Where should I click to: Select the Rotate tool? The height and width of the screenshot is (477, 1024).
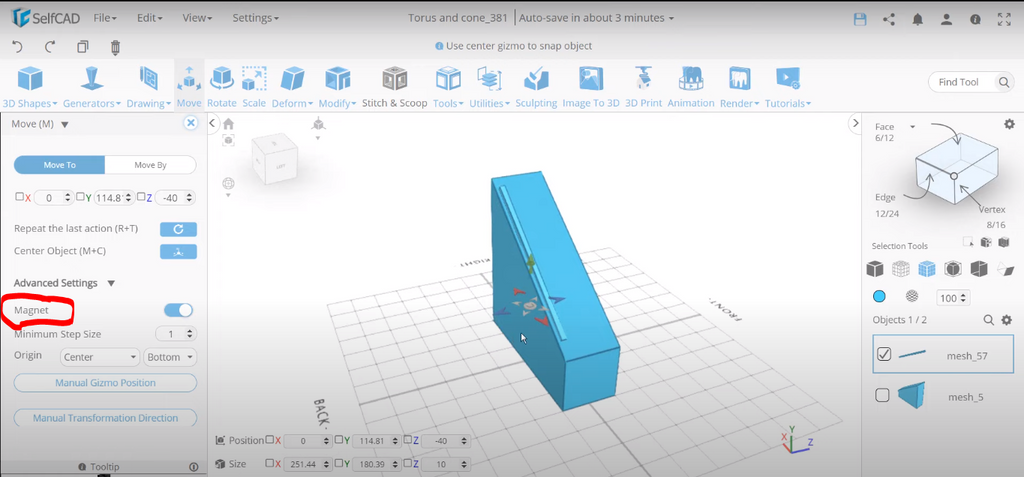(x=222, y=87)
